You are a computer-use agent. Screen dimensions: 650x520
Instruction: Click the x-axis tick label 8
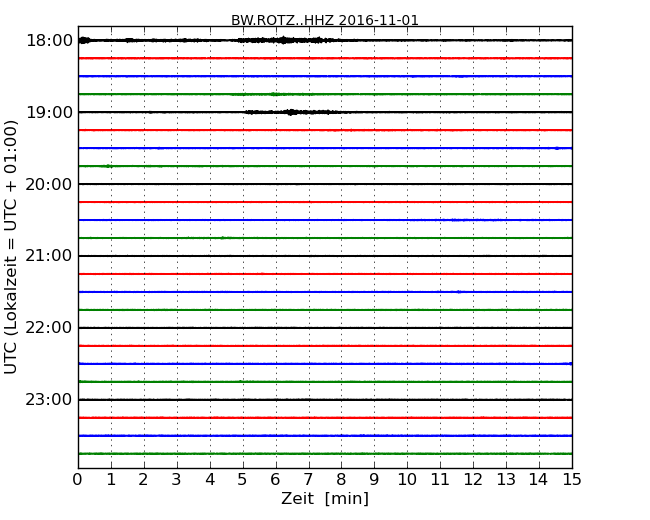tap(341, 479)
